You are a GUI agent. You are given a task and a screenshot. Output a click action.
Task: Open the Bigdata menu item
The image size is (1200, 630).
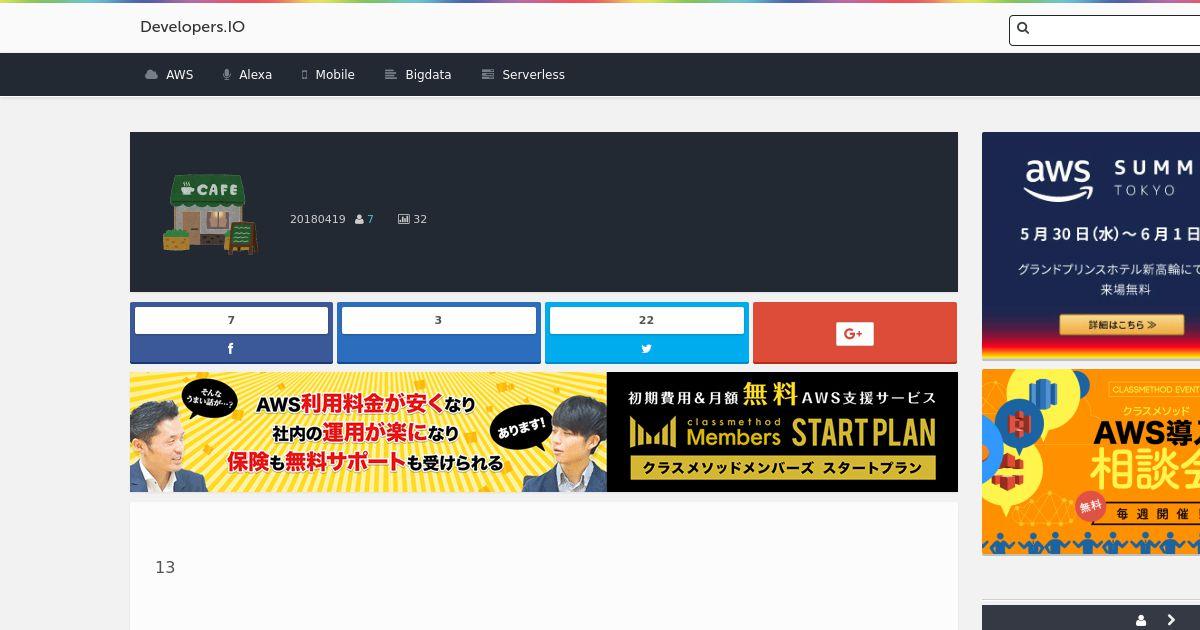418,75
